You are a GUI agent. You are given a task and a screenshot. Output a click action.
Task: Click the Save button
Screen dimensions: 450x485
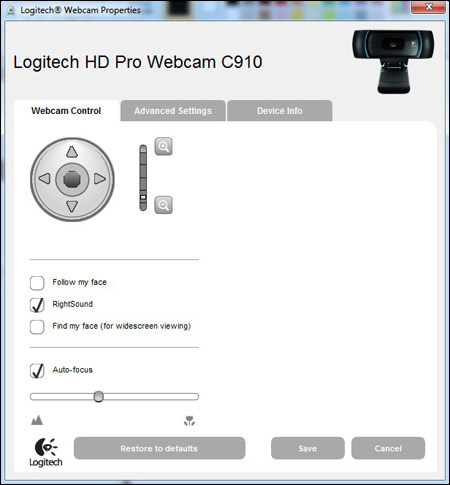coord(308,448)
